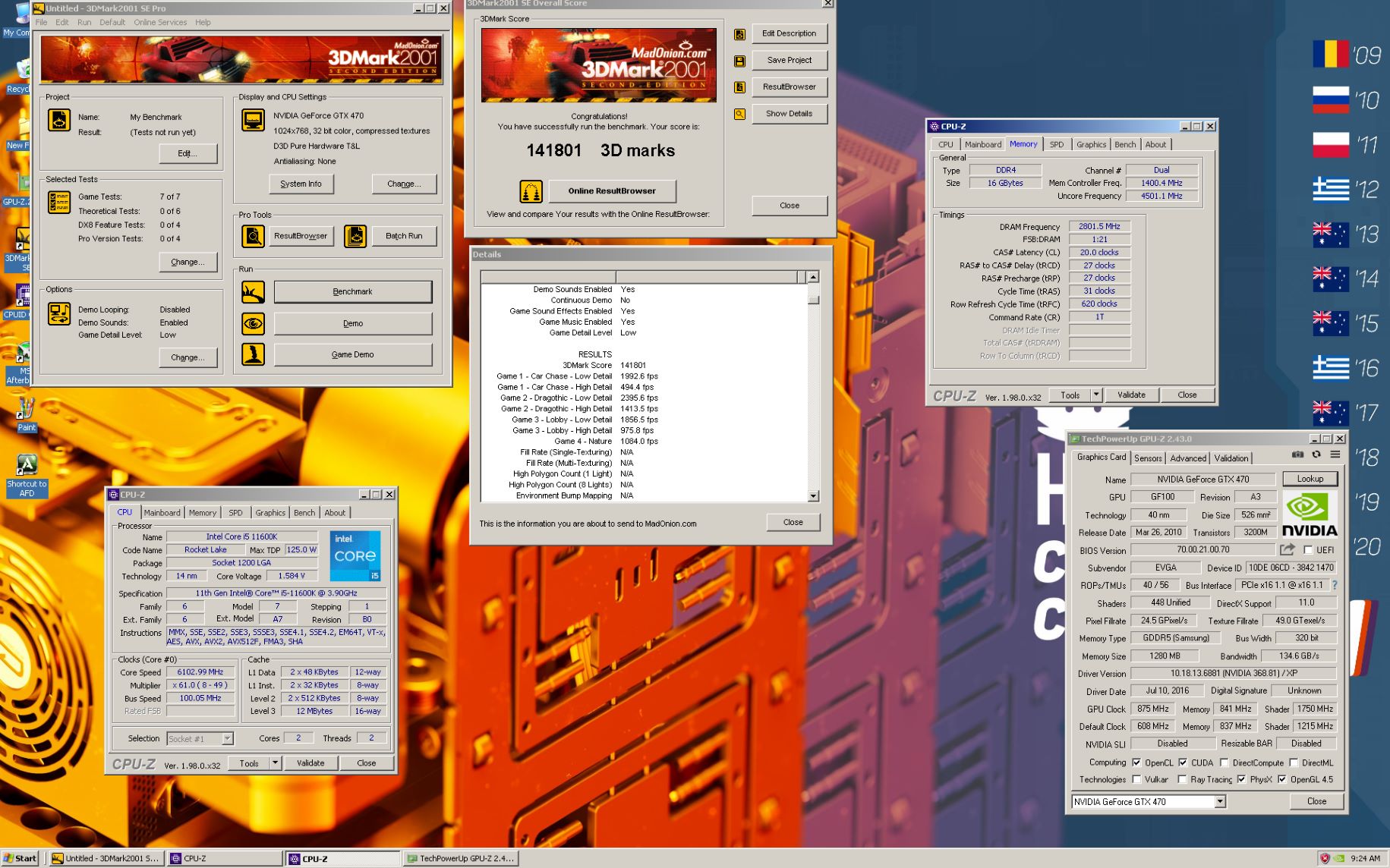1390x868 pixels.
Task: Toggle the OpenCL checkbox in GPU-Z
Action: [1136, 763]
